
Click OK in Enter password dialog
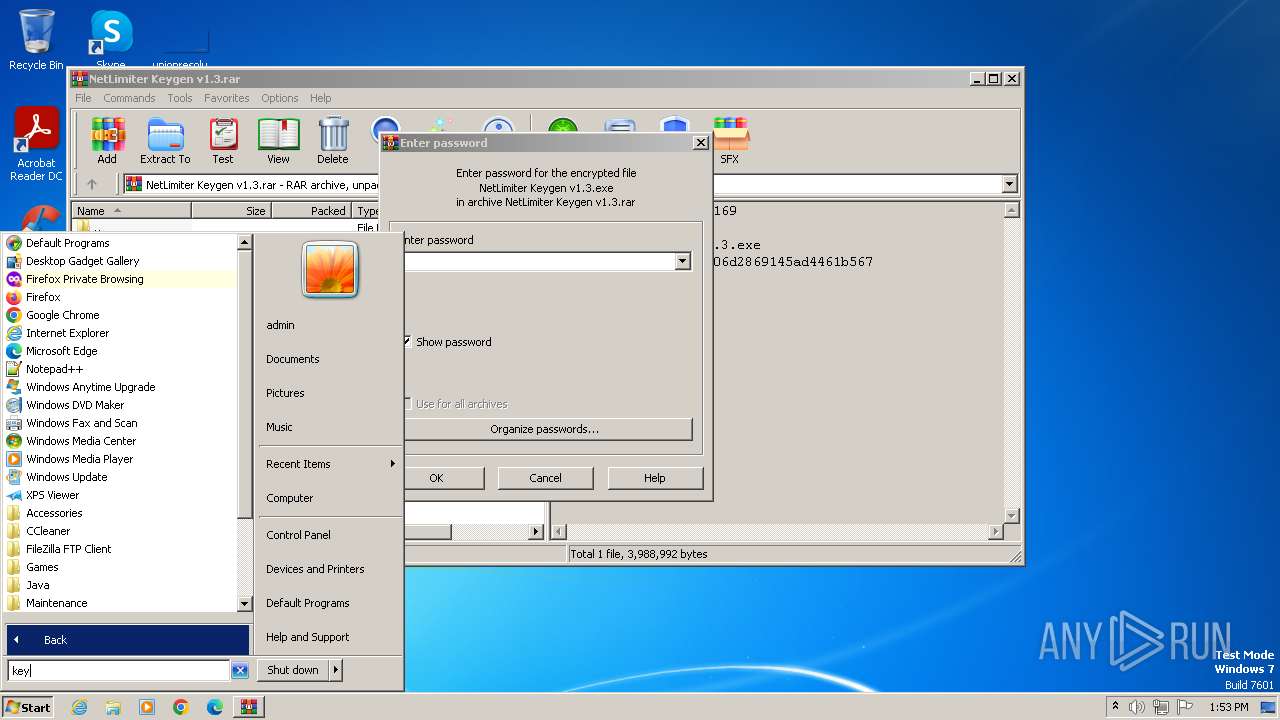[x=436, y=478]
